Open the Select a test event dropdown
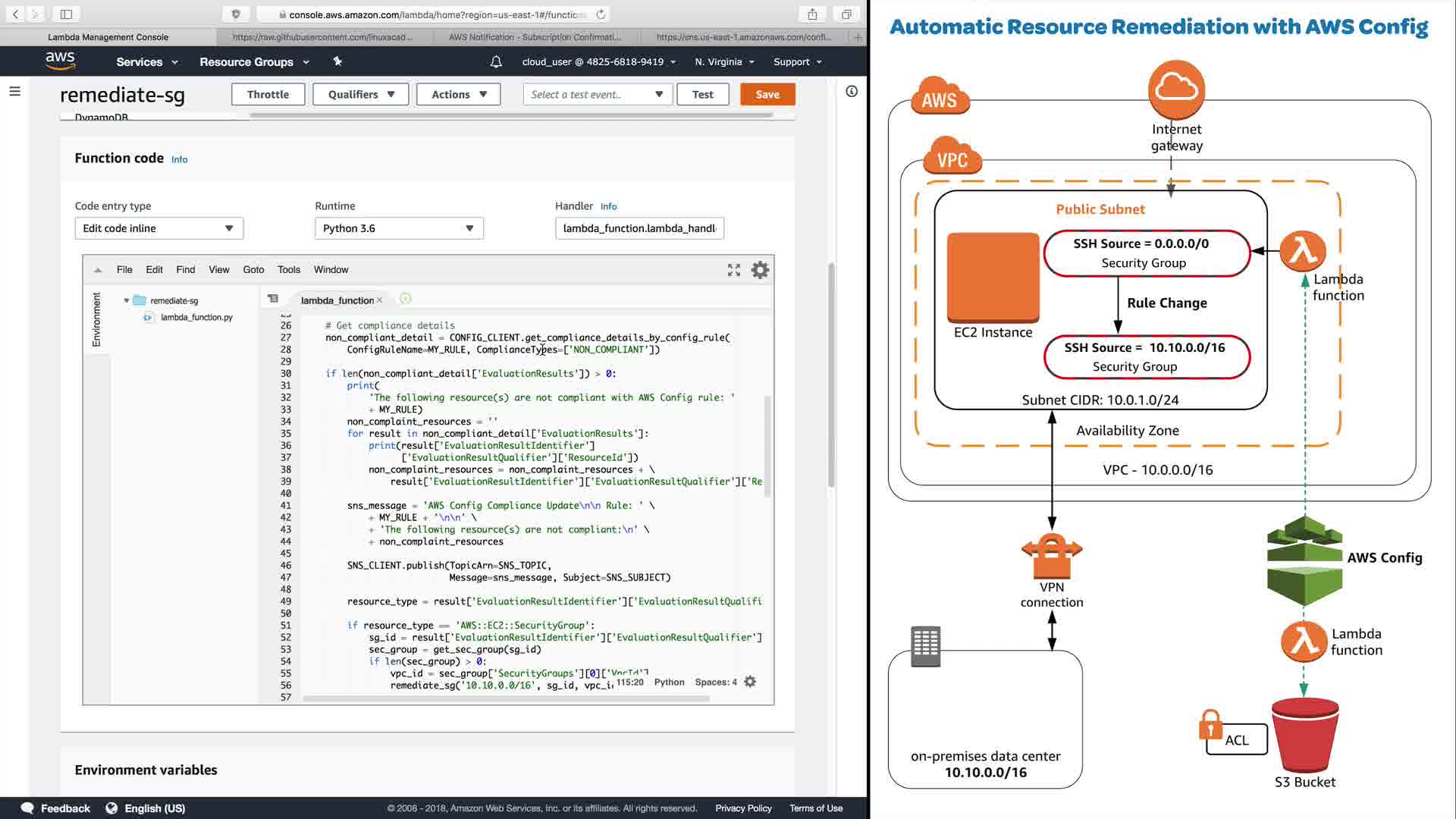Image resolution: width=1456 pixels, height=819 pixels. coord(597,94)
